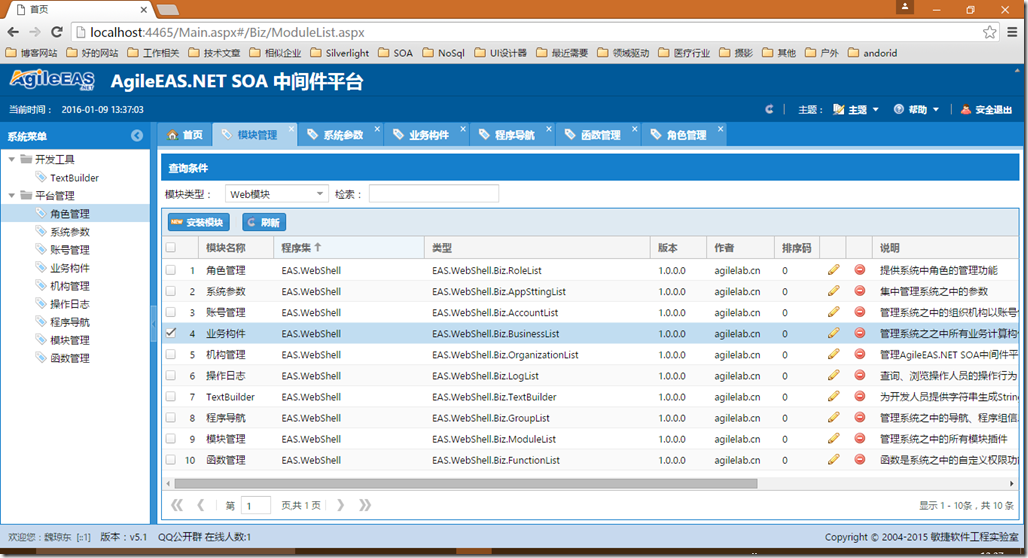This screenshot has height=558, width=1028.
Task: Edit the TextBuilder module row
Action: tap(833, 396)
